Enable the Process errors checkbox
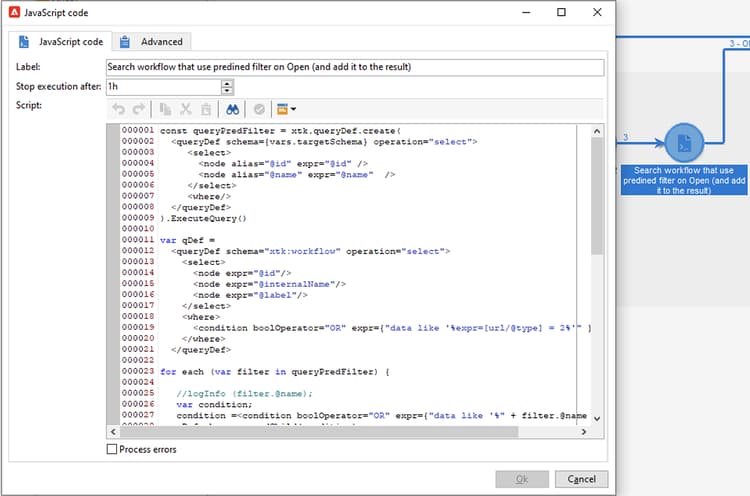Image resolution: width=750 pixels, height=496 pixels. tap(112, 450)
